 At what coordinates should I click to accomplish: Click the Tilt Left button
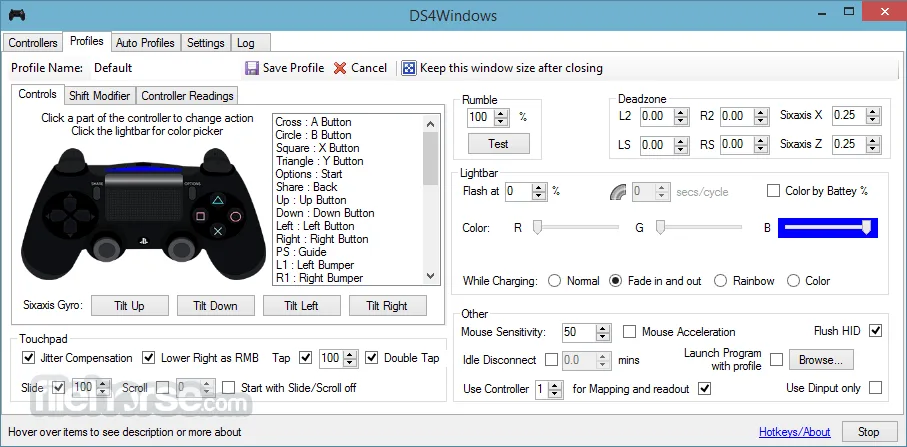pyautogui.click(x=301, y=306)
